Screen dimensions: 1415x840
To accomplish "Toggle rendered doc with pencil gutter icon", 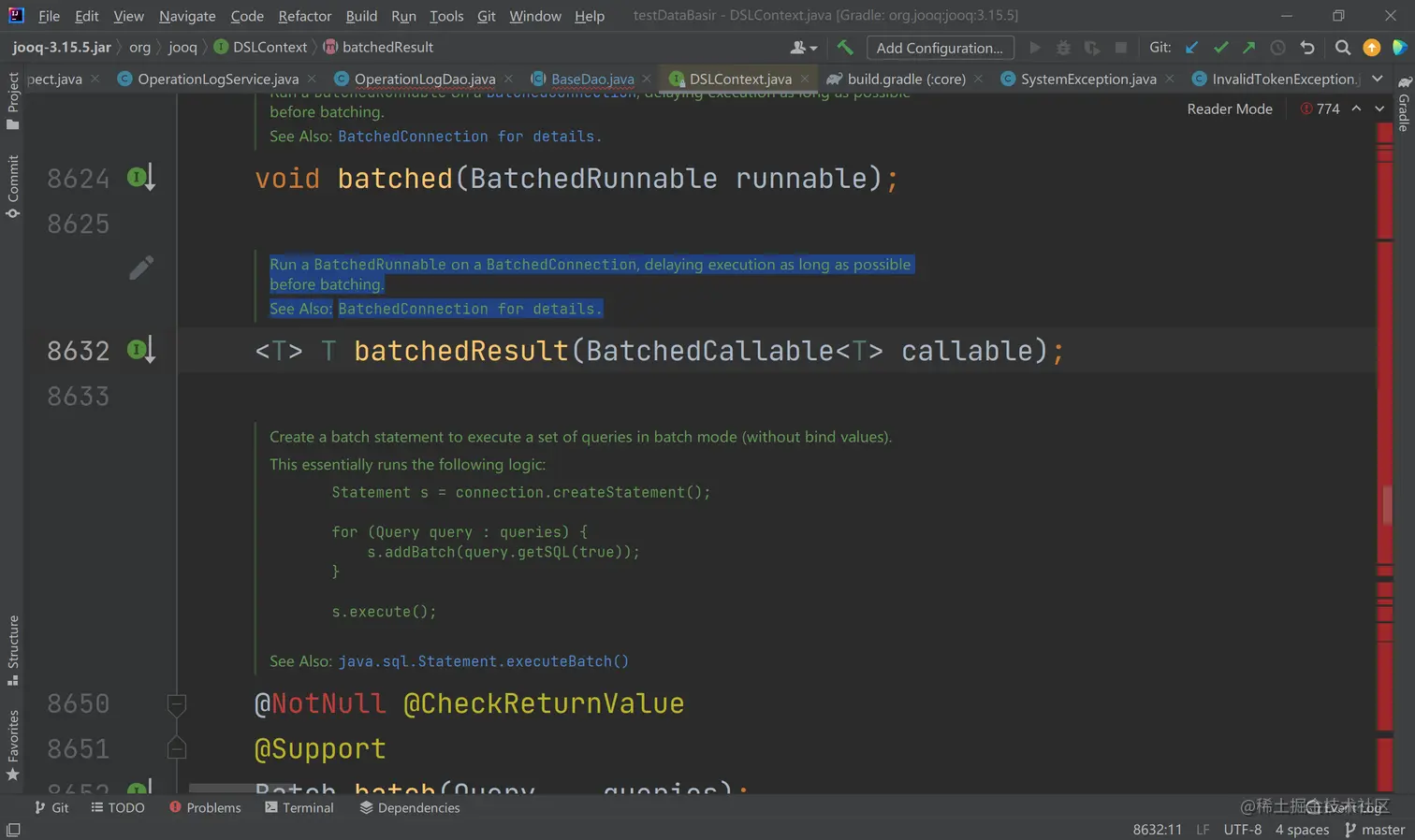I will (x=140, y=268).
